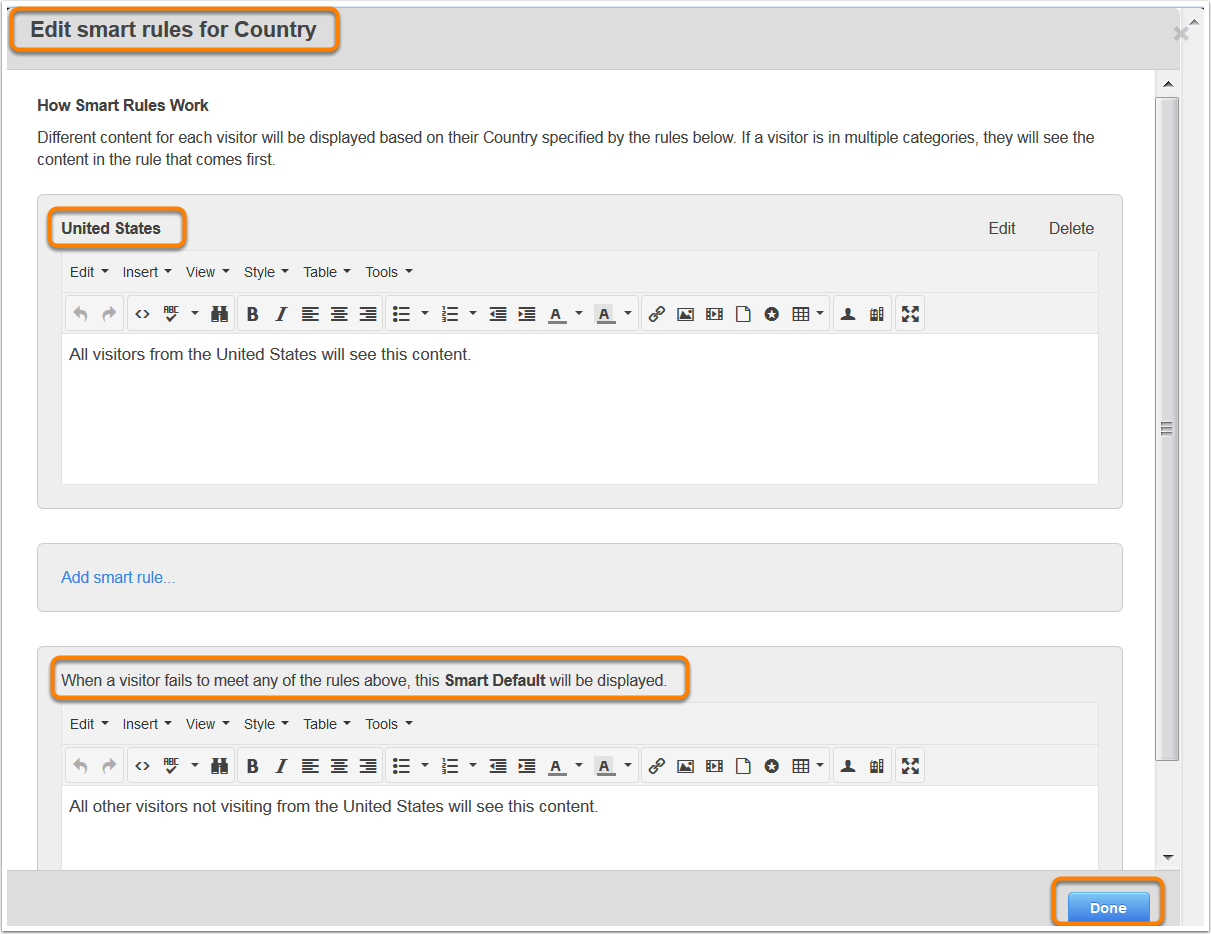Delete the United States smart rule
The image size is (1211, 934).
click(1071, 228)
